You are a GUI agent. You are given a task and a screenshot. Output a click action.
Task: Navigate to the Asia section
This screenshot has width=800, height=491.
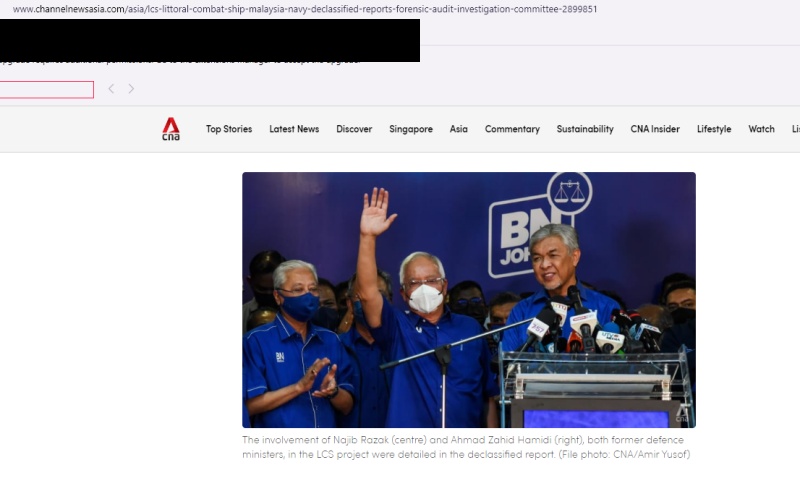point(458,129)
